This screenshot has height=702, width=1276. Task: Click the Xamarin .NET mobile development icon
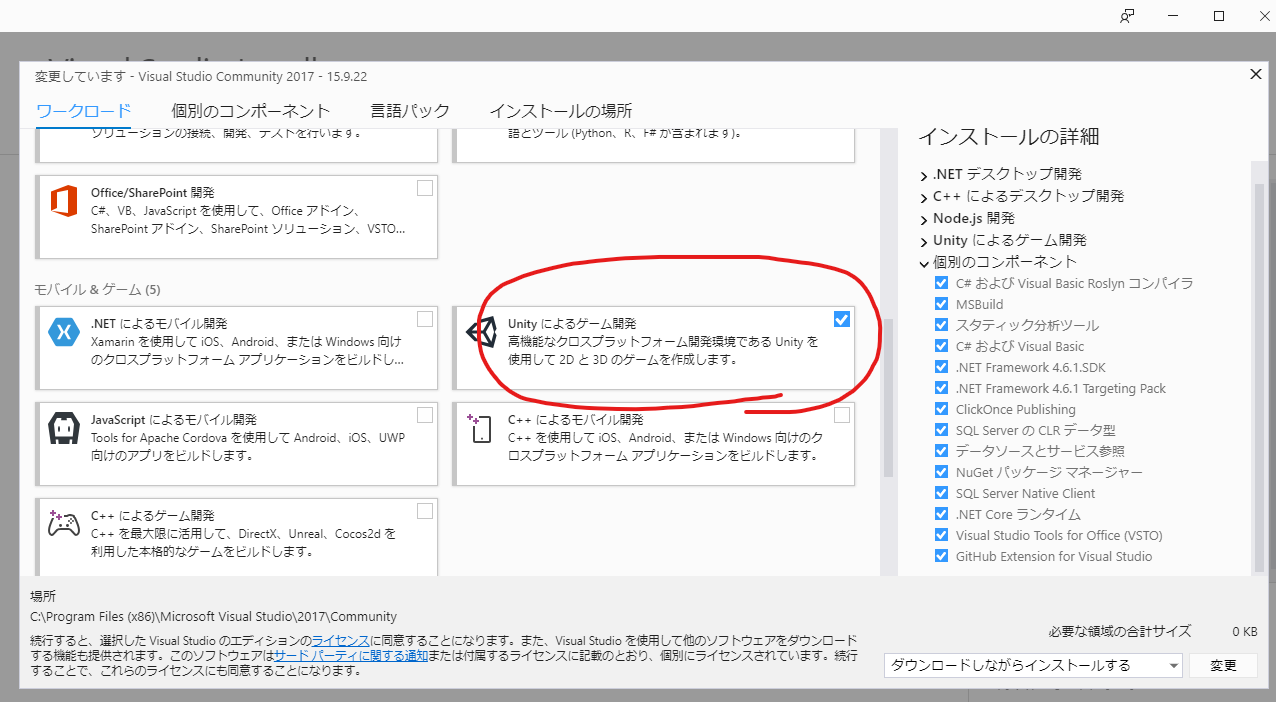click(65, 333)
